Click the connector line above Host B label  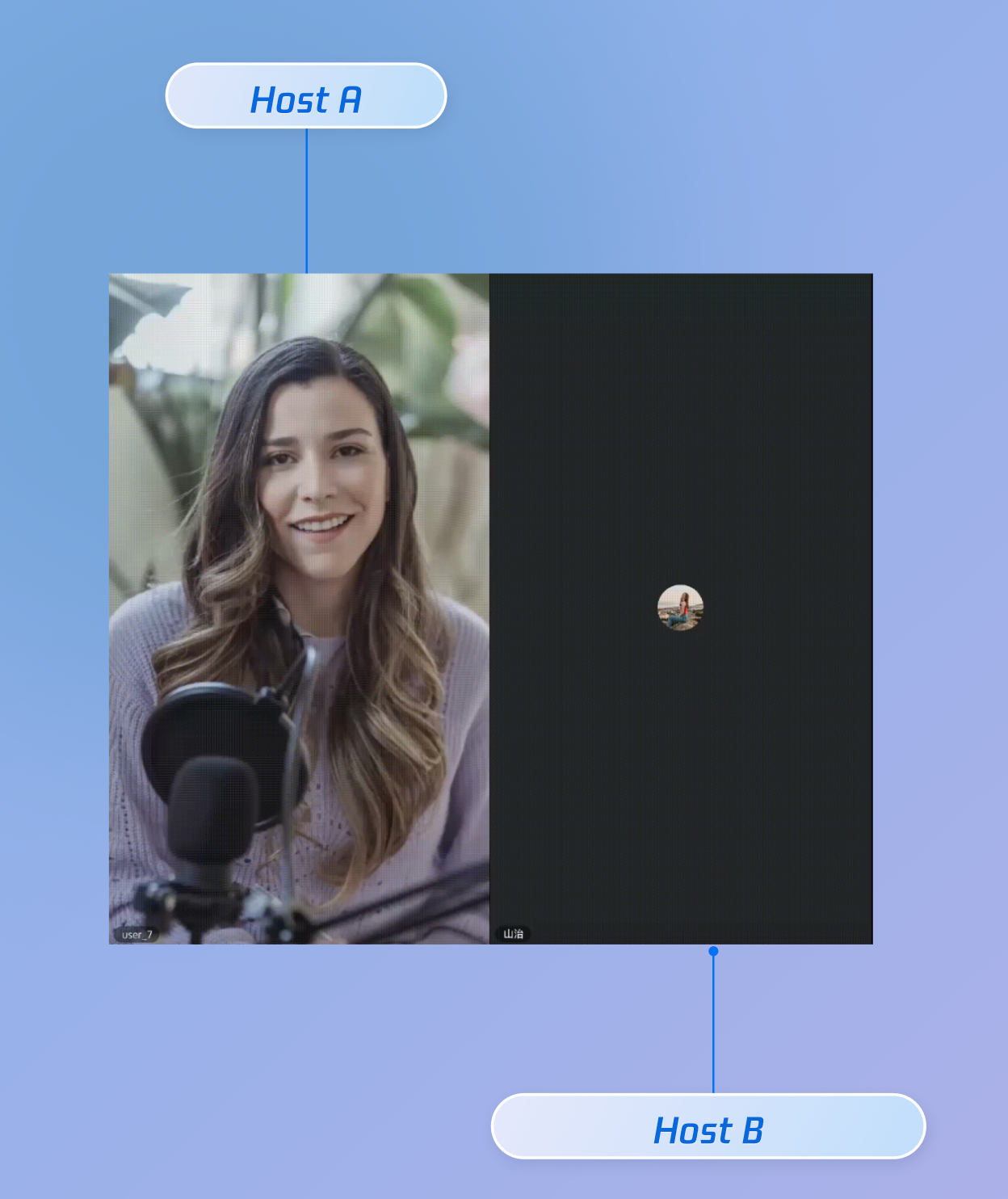click(x=713, y=1026)
